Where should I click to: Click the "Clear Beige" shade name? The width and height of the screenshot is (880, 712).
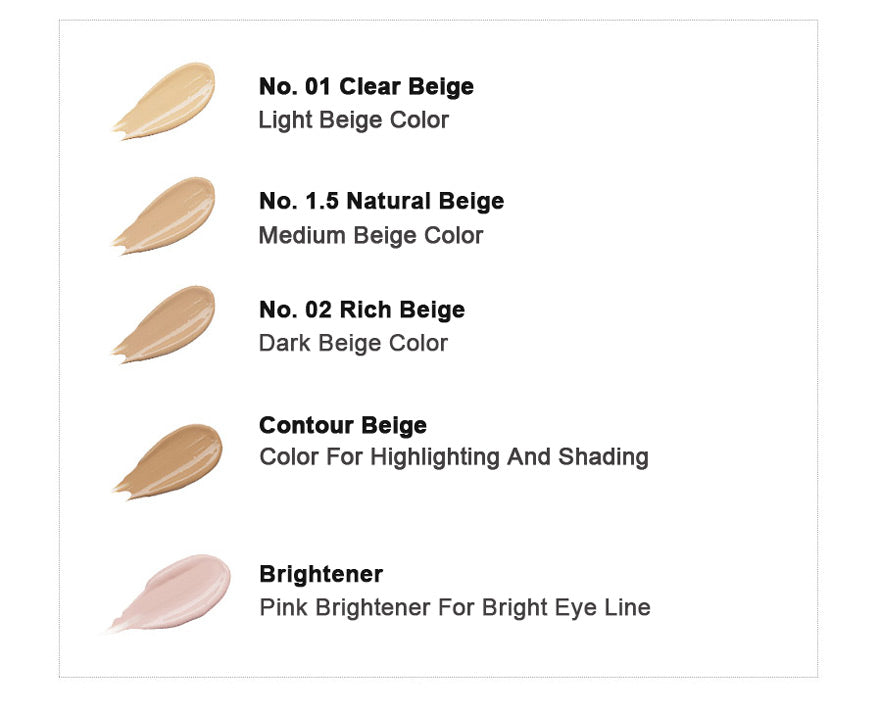click(406, 86)
